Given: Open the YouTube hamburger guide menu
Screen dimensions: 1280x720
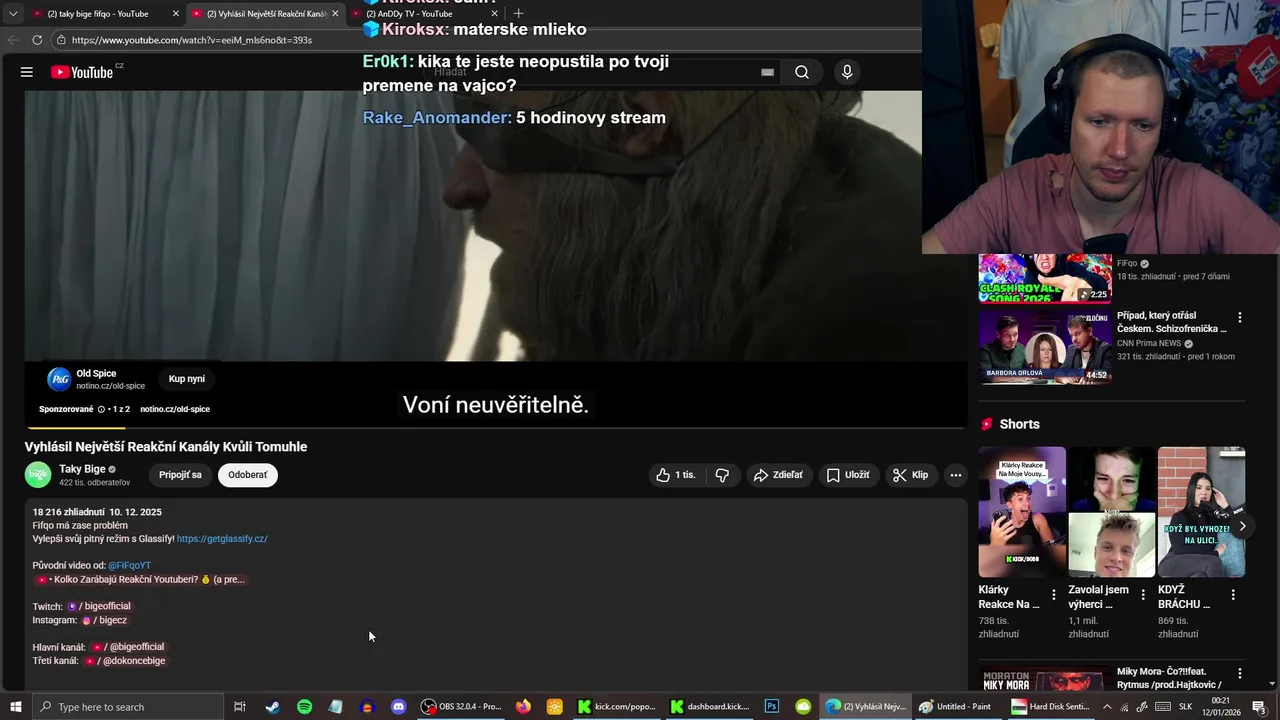Looking at the screenshot, I should pyautogui.click(x=27, y=72).
